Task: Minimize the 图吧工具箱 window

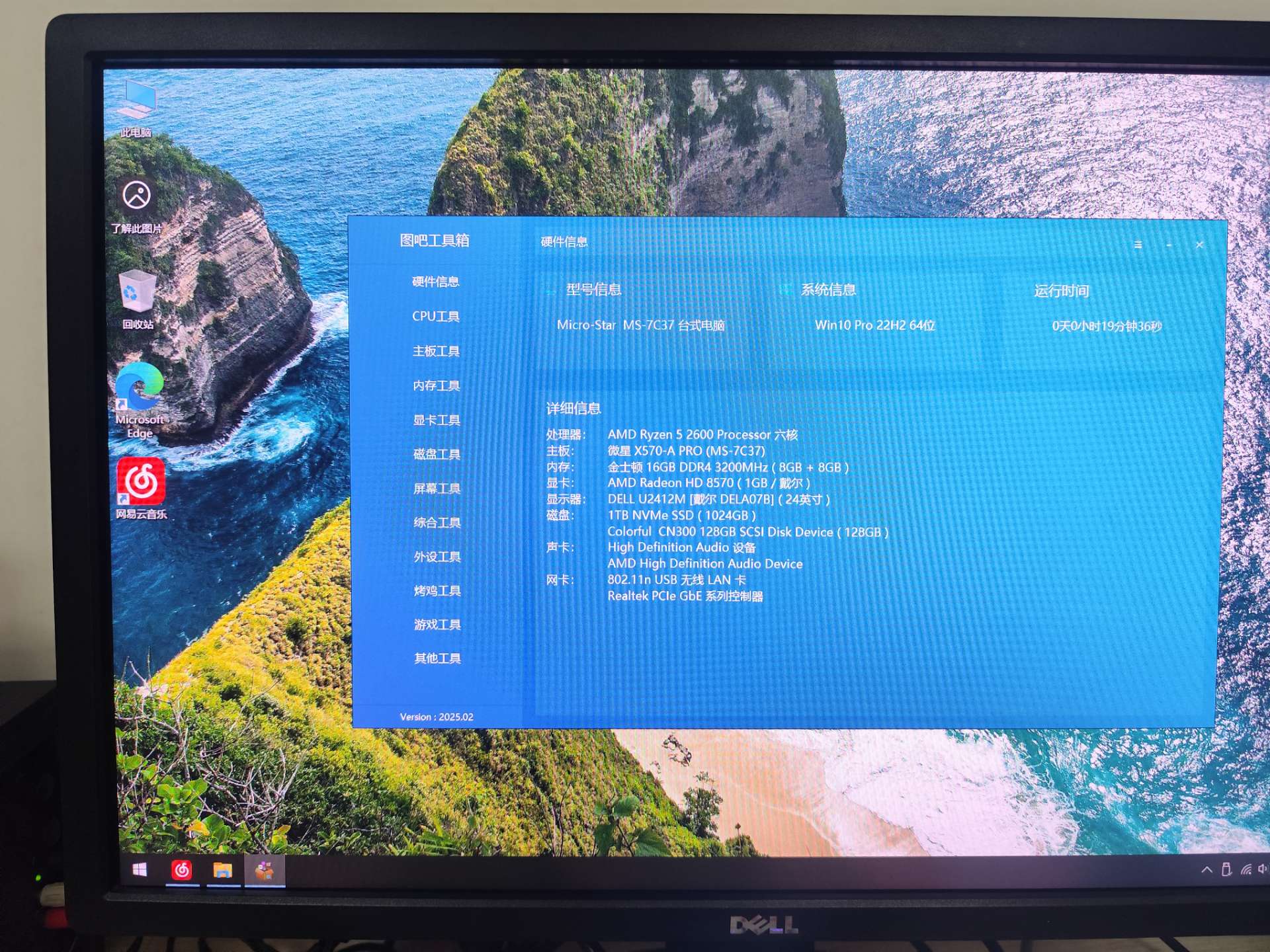Action: (1169, 245)
